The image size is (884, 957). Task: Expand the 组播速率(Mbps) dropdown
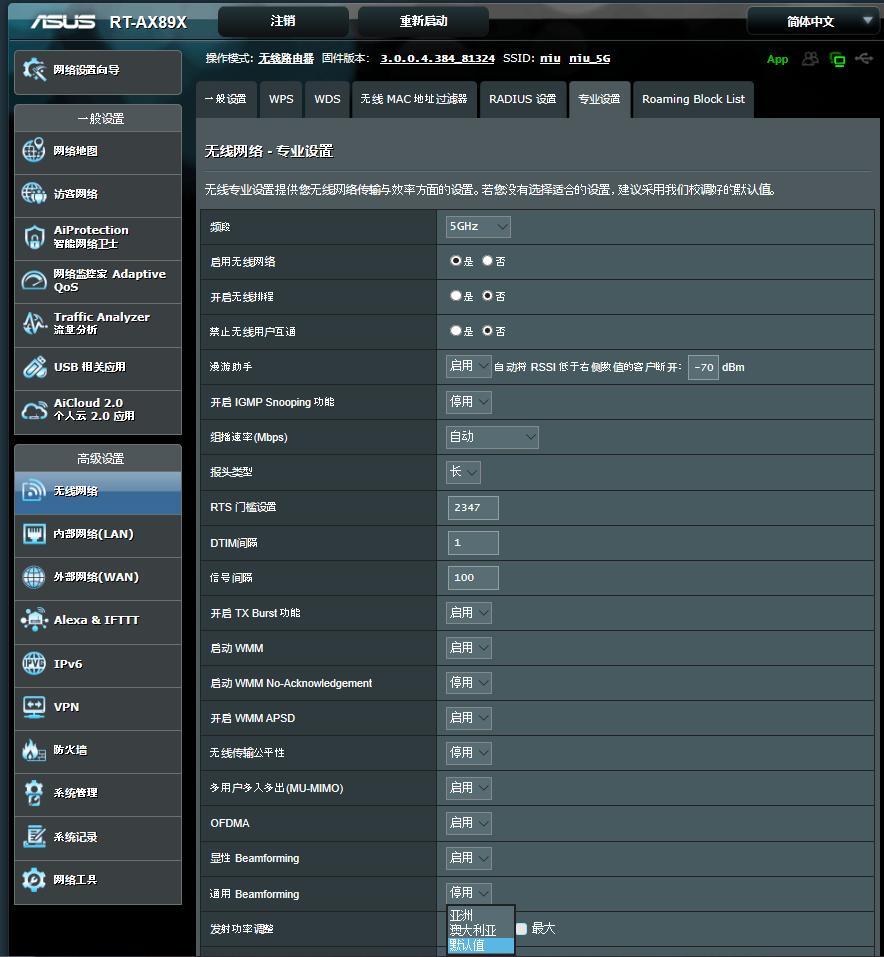click(492, 437)
